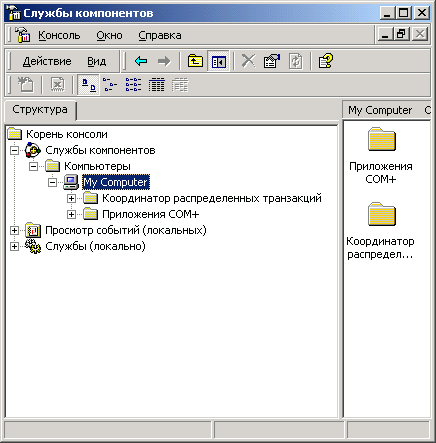436x443 pixels.
Task: Toggle the Show/Hide console tree button
Action: [218, 61]
